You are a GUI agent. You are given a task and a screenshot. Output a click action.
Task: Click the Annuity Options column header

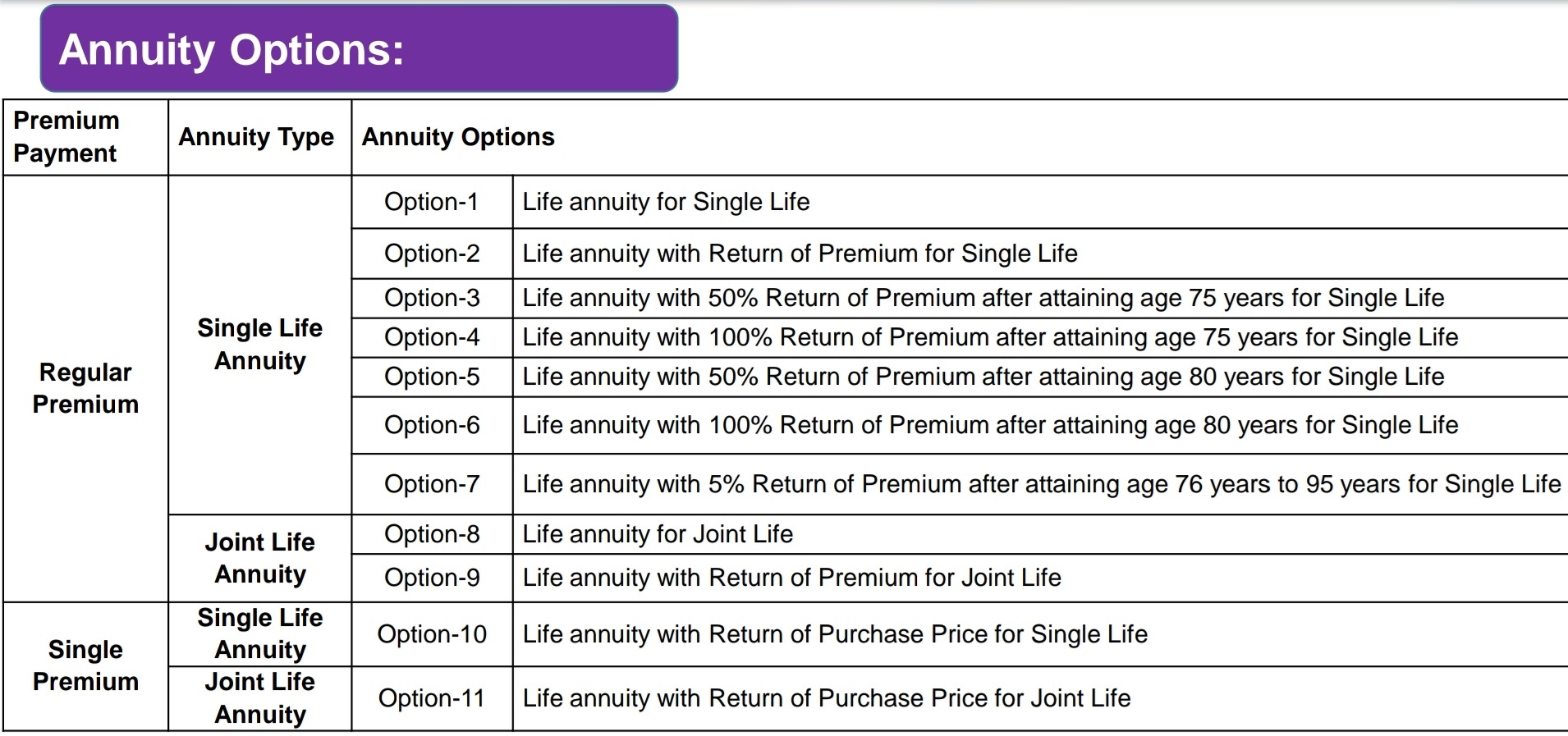(458, 137)
